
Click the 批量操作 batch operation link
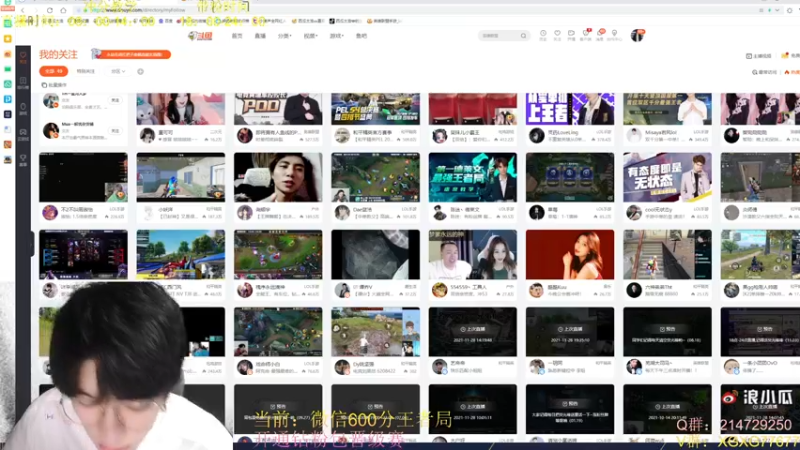(x=55, y=85)
